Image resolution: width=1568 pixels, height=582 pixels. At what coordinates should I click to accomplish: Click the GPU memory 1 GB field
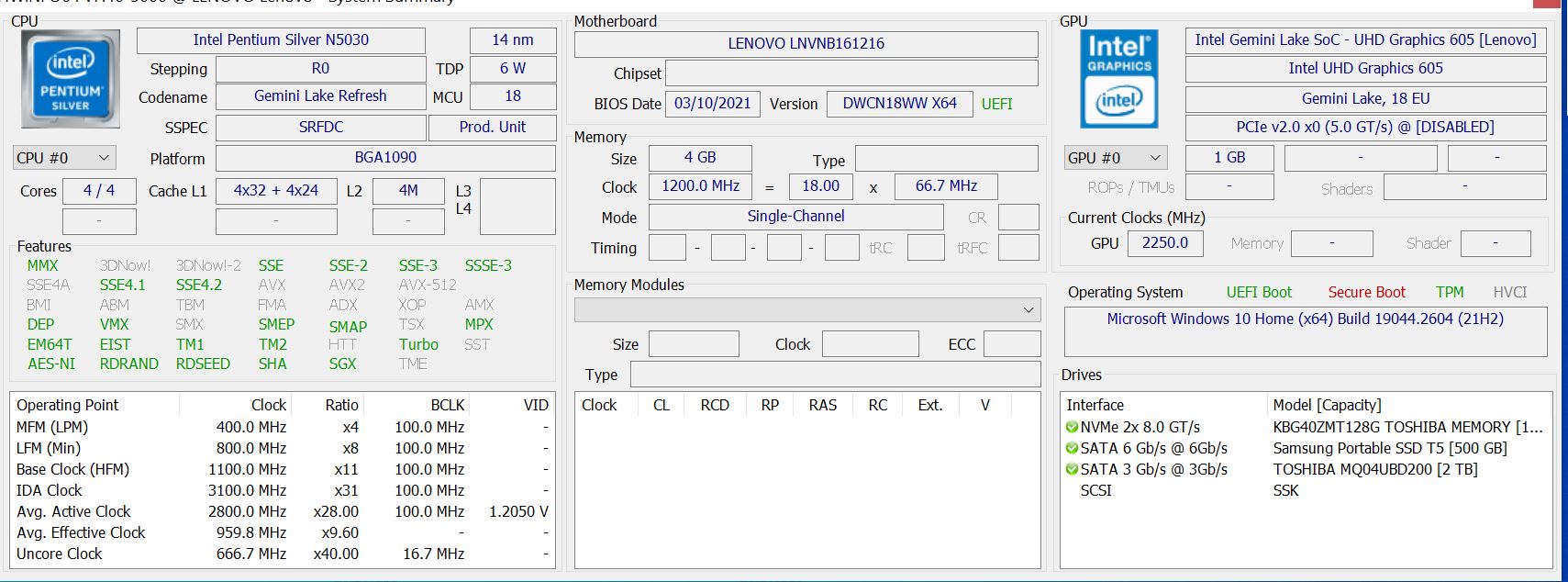click(1229, 158)
